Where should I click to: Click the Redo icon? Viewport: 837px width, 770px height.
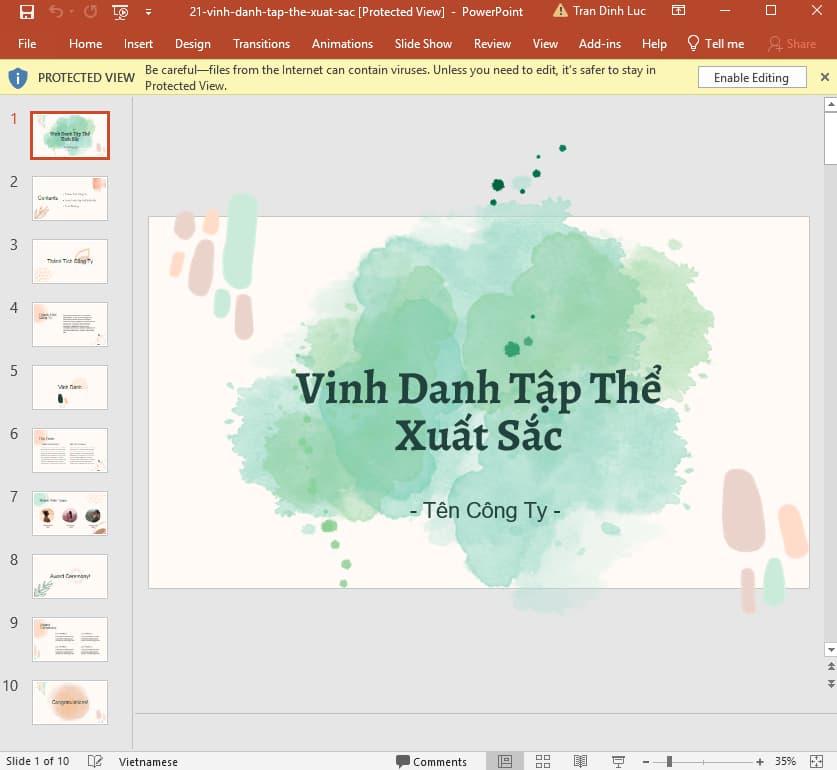point(90,11)
